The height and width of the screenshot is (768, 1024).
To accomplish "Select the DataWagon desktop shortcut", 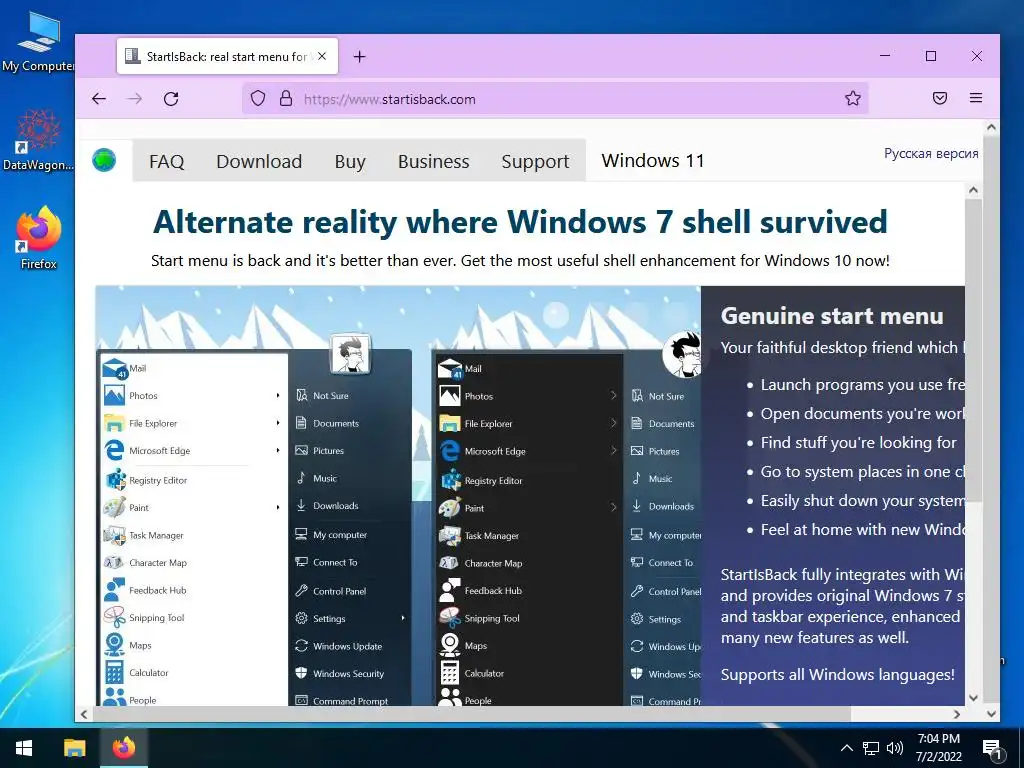I will (38, 140).
